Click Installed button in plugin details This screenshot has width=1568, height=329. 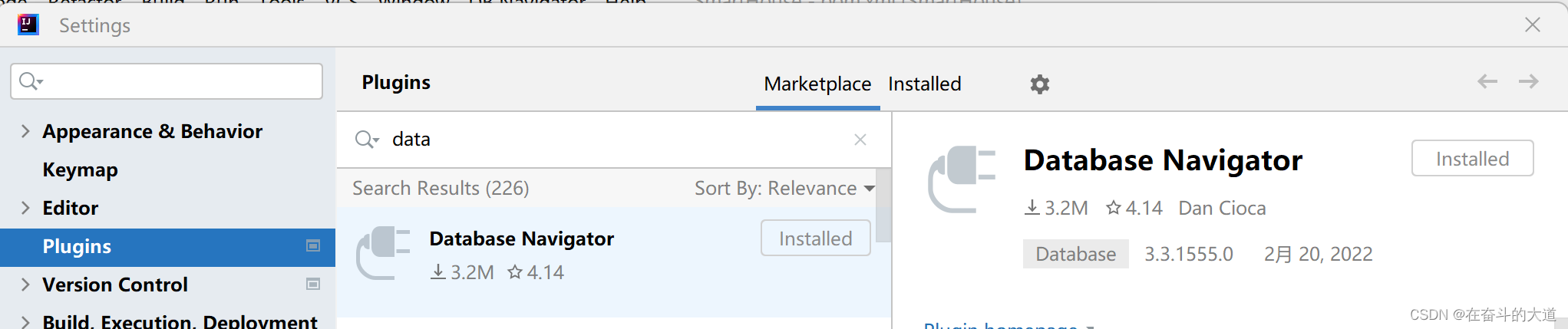(x=1472, y=159)
